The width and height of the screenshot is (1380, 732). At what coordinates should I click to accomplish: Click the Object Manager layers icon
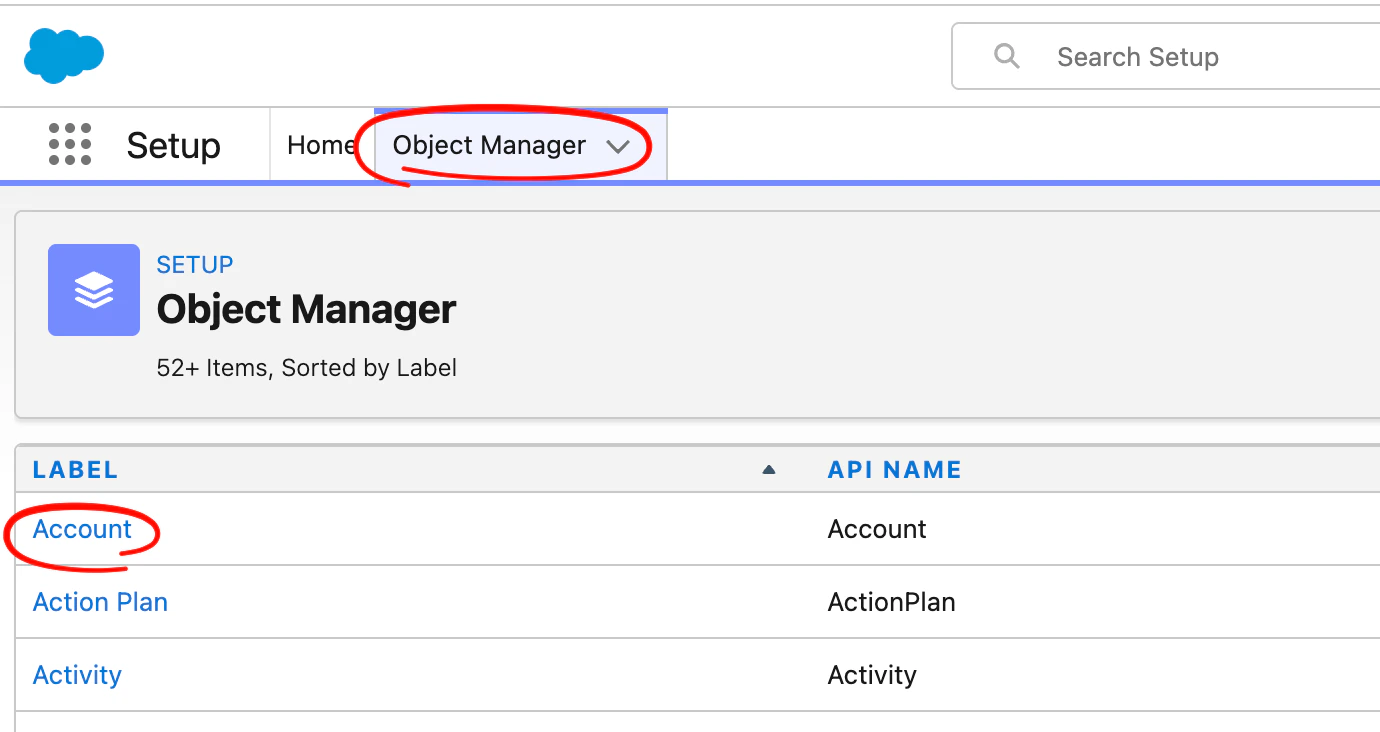click(x=94, y=290)
